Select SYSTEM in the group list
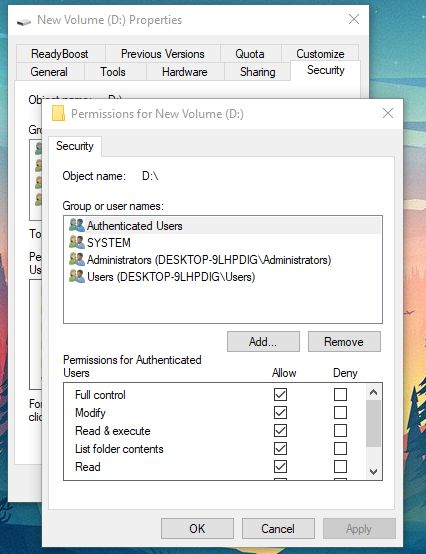Image resolution: width=426 pixels, height=554 pixels. pos(223,242)
